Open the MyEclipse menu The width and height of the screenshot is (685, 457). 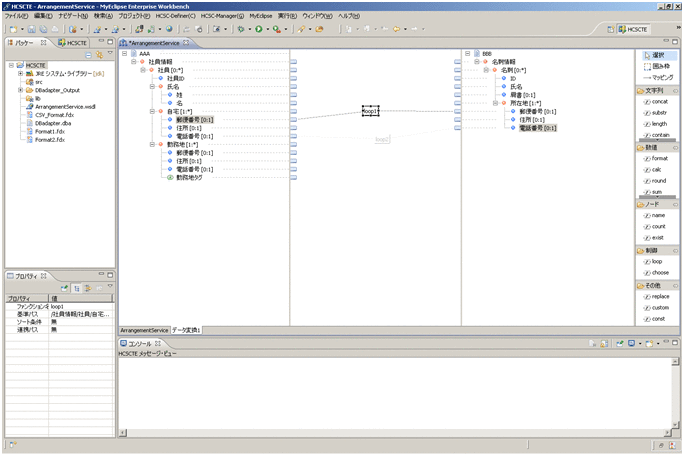[x=260, y=16]
